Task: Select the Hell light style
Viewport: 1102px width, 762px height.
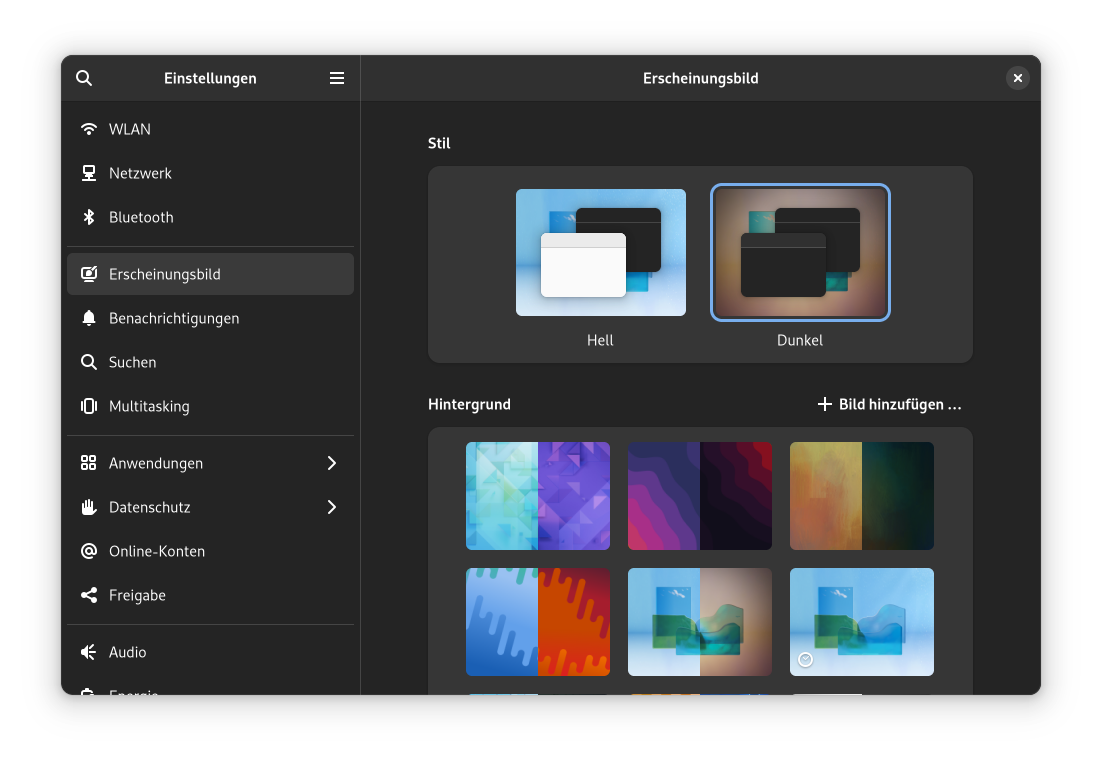Action: coord(600,253)
